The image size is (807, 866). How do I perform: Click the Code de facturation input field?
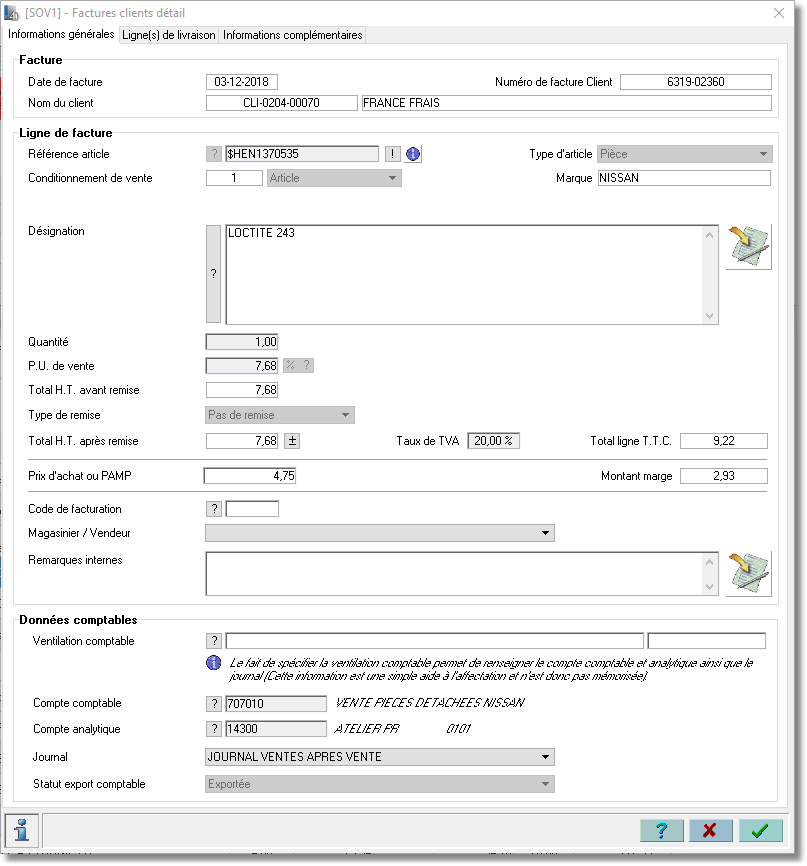pyautogui.click(x=252, y=509)
